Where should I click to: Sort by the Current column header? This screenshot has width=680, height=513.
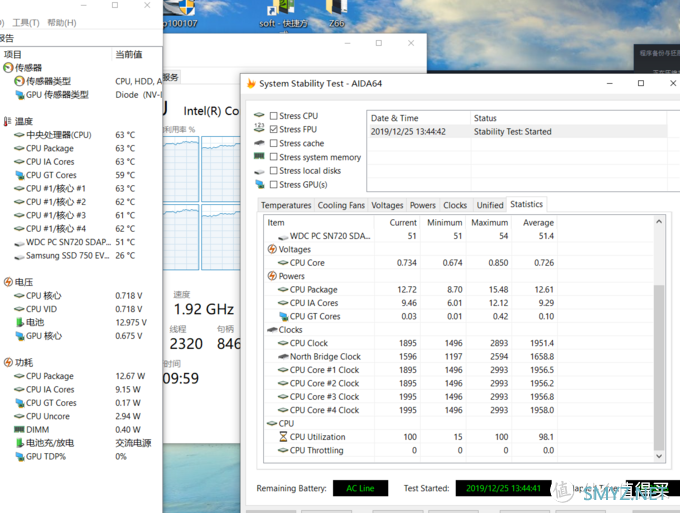(398, 222)
